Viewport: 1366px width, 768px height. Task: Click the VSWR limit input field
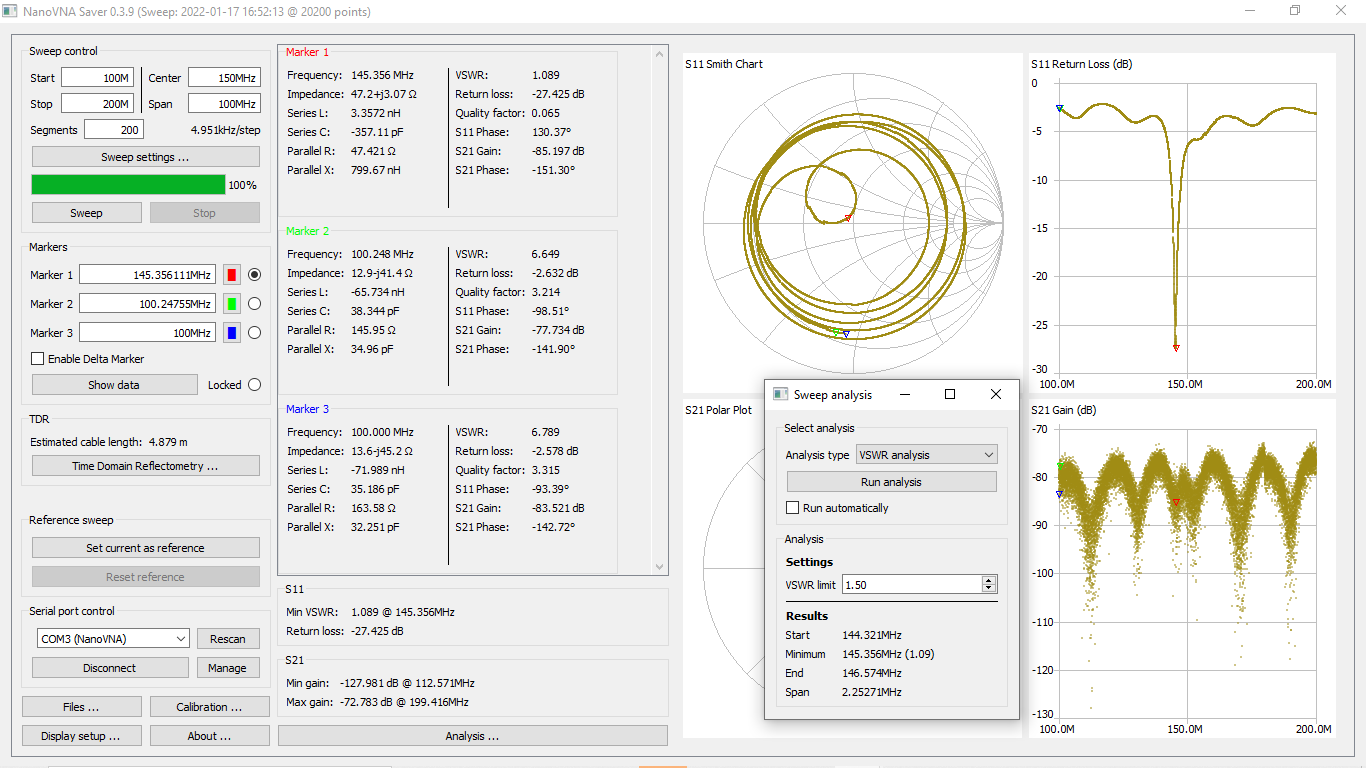[912, 584]
